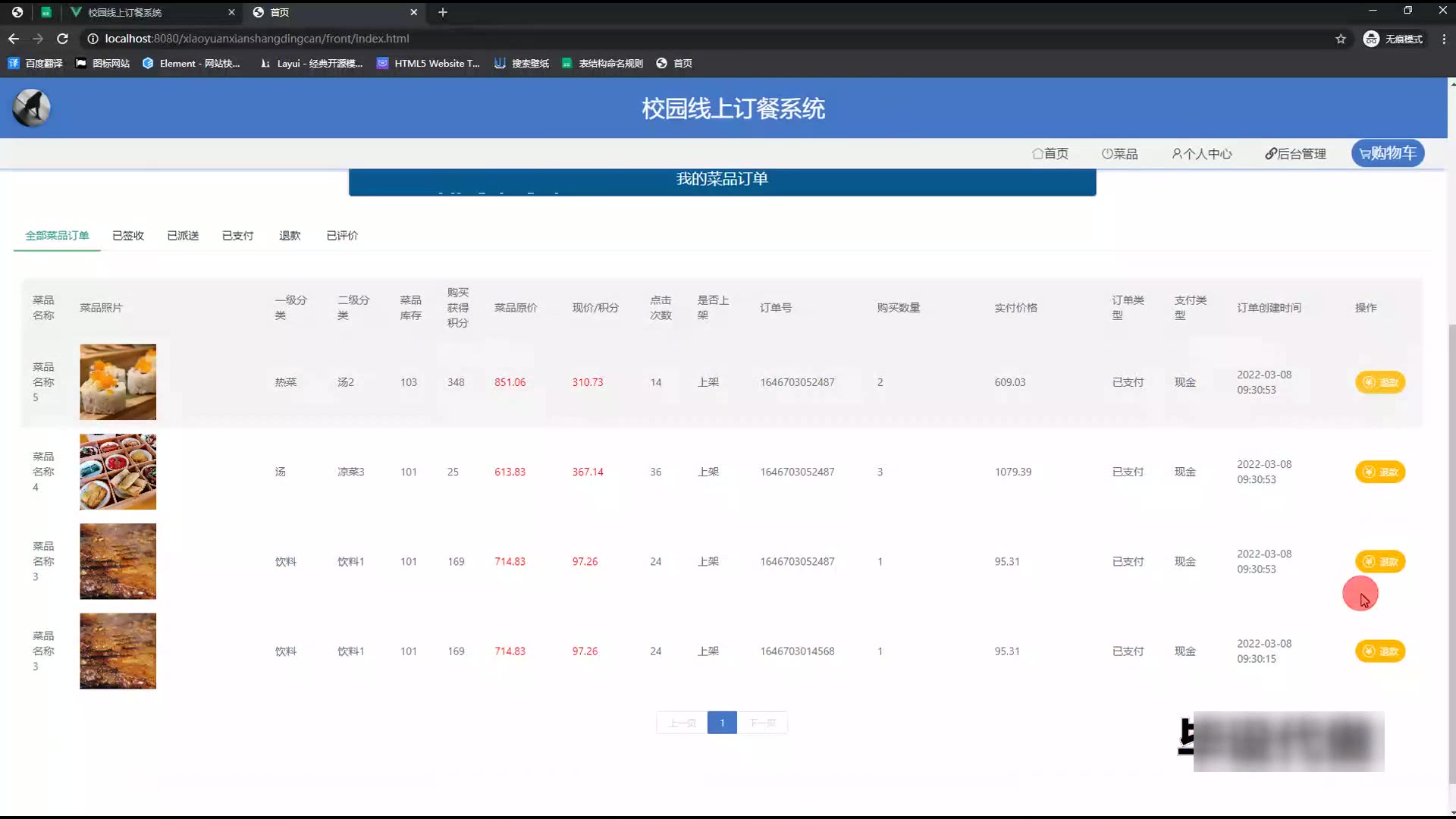1456x819 pixels.
Task: Click the site logo avatar in header
Action: pyautogui.click(x=31, y=108)
